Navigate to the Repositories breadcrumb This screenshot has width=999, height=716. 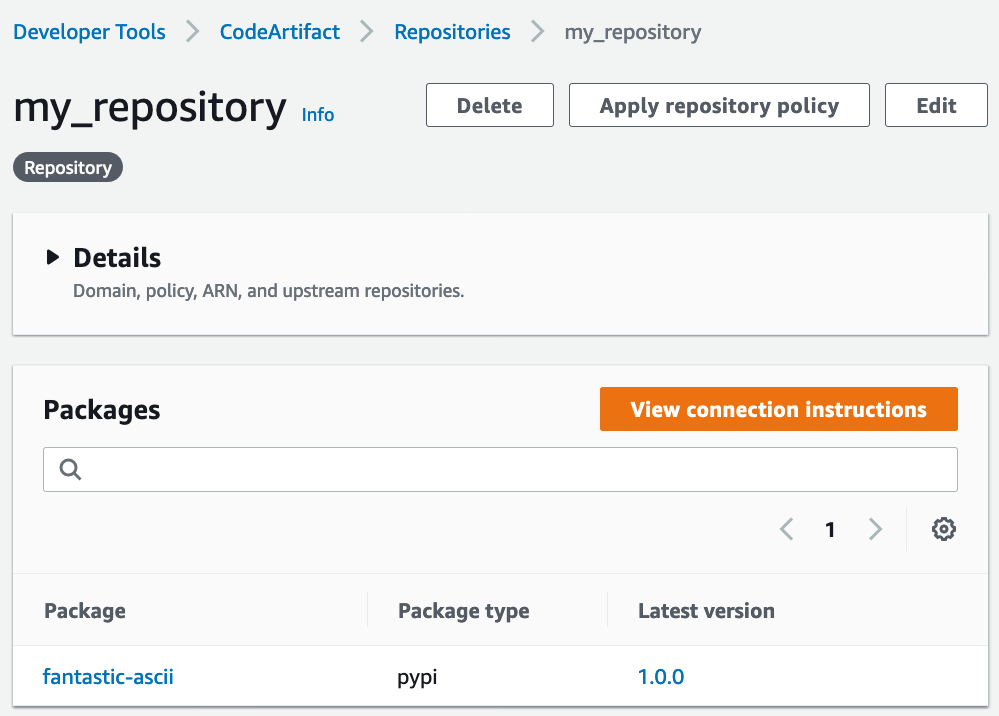pos(452,31)
